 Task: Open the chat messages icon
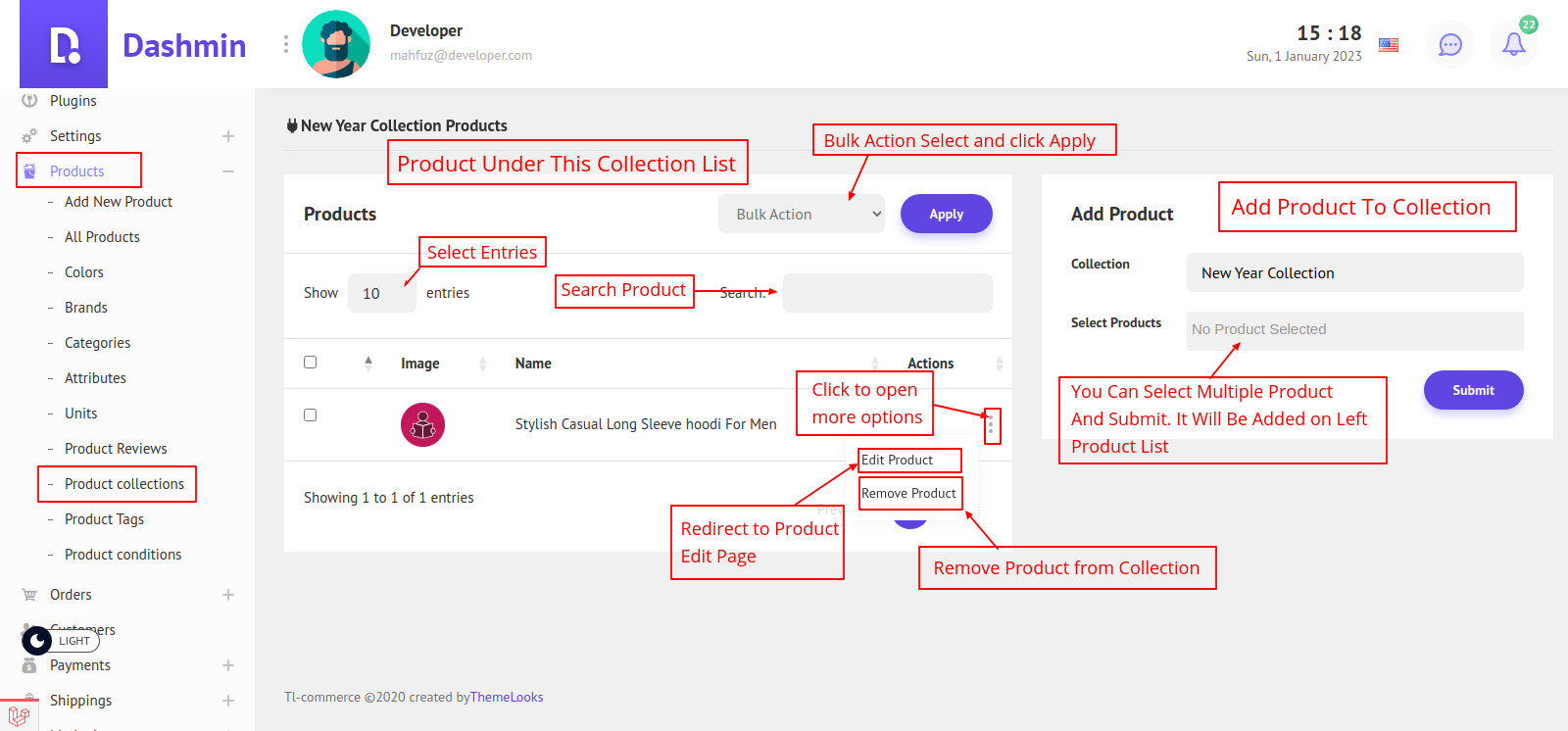pos(1450,45)
